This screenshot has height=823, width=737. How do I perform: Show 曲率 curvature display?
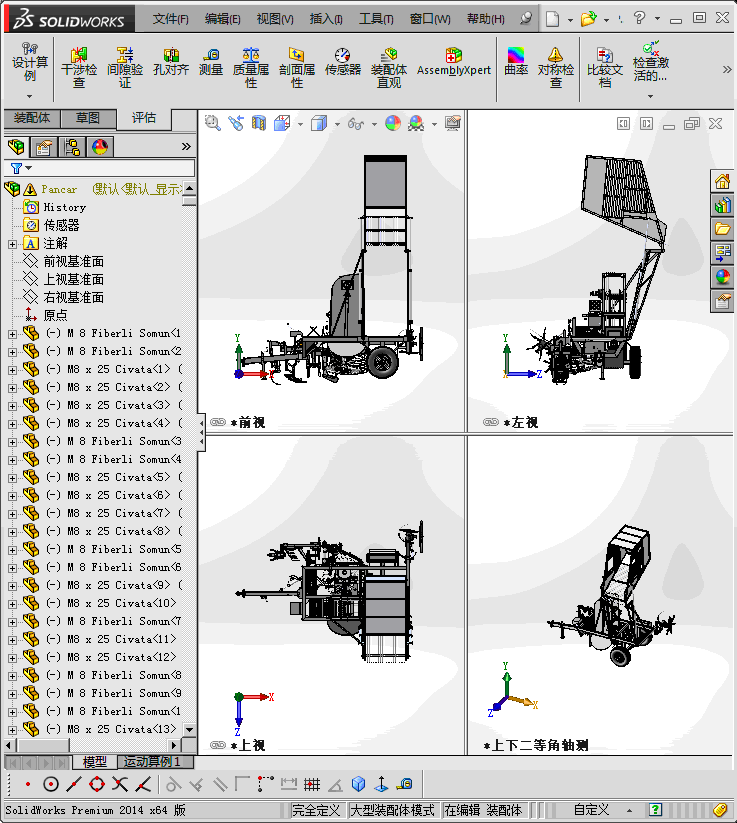[x=516, y=62]
